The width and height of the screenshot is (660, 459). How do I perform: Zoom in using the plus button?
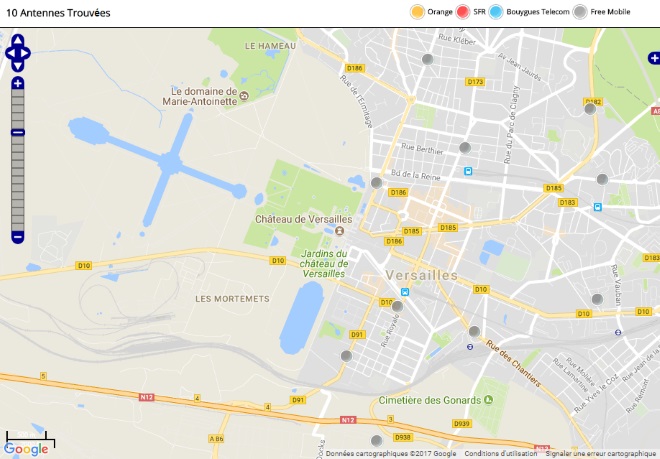pyautogui.click(x=18, y=83)
